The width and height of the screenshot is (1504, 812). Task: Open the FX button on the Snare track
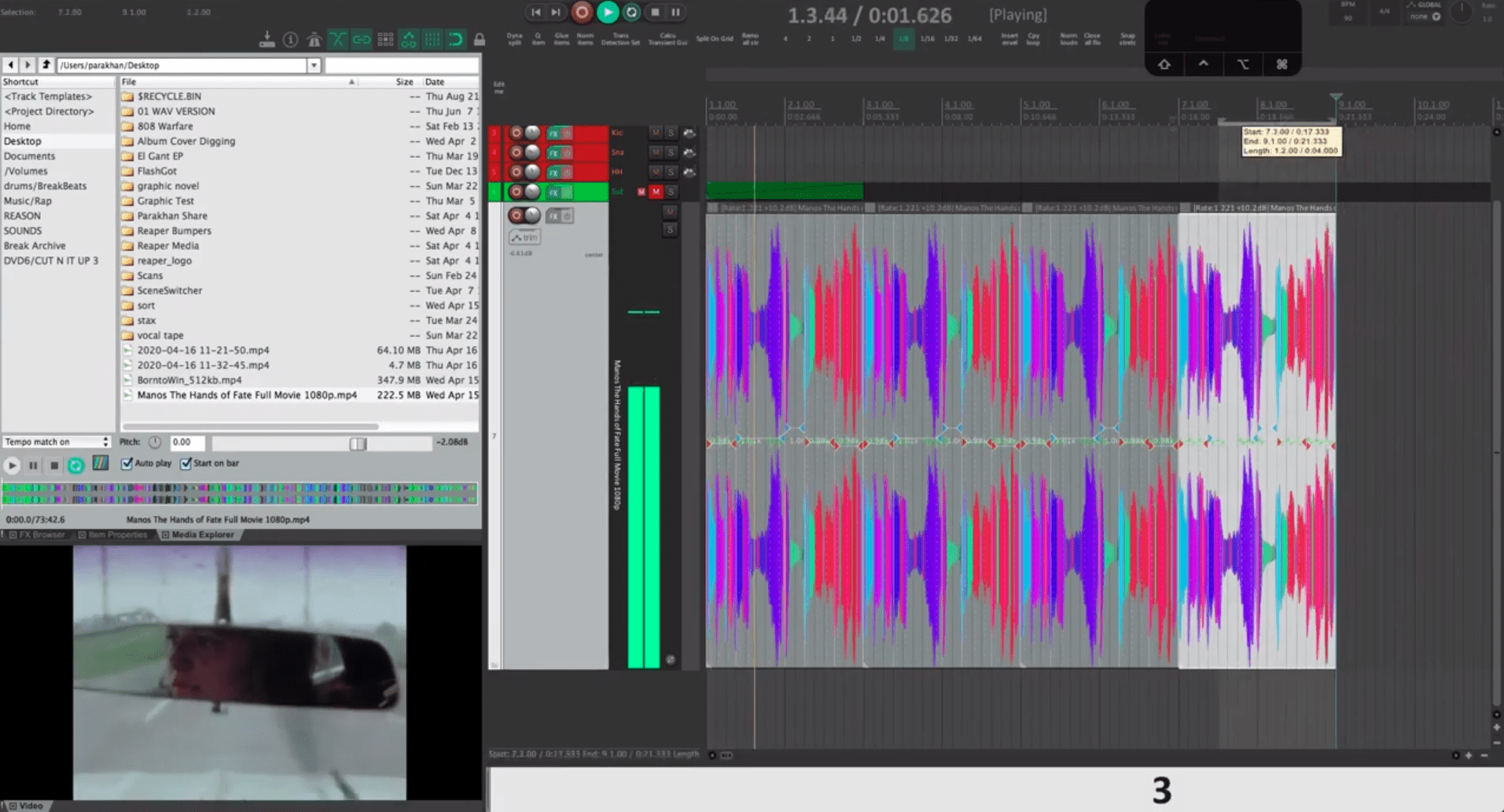[x=553, y=152]
